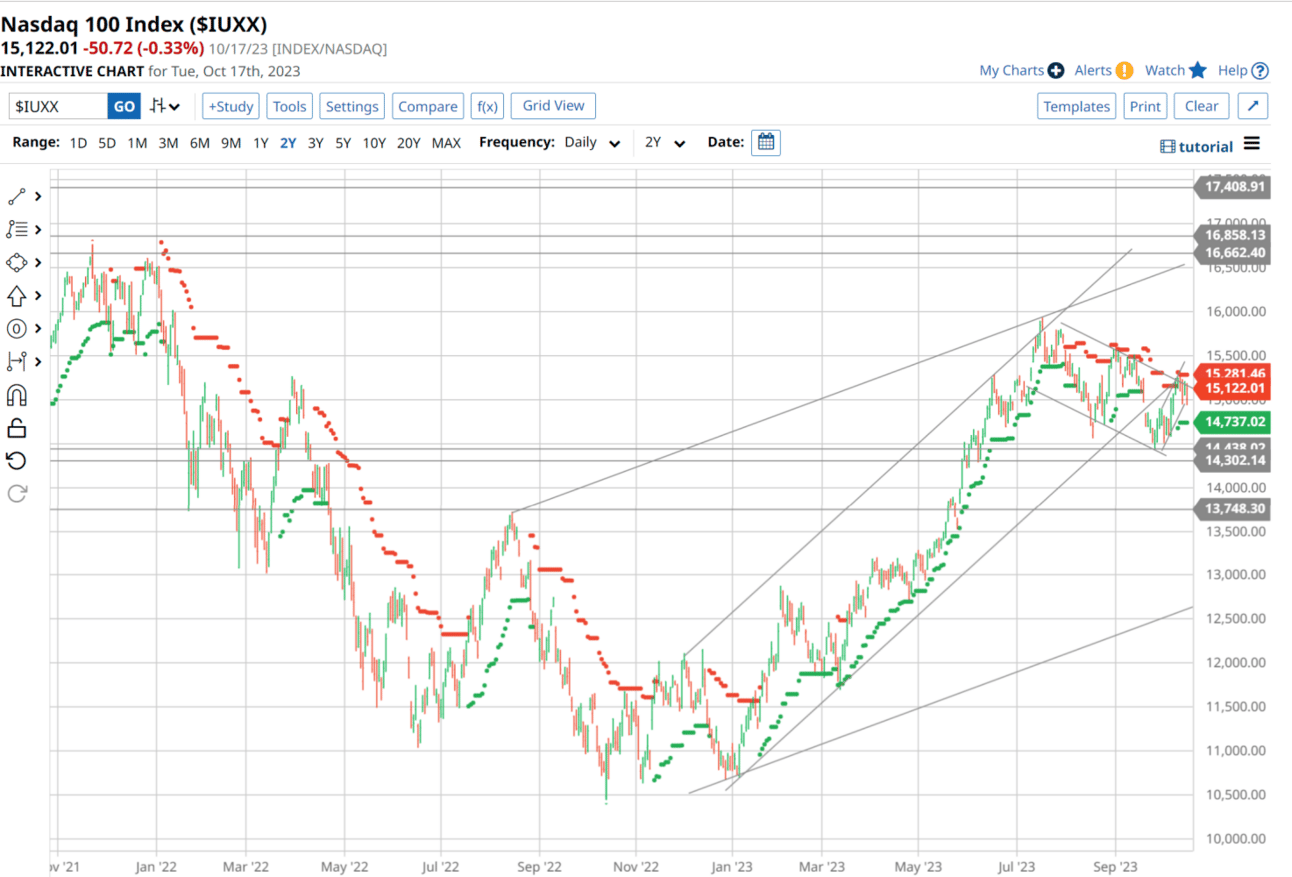Click the 13,748.30 price level label

[1233, 509]
